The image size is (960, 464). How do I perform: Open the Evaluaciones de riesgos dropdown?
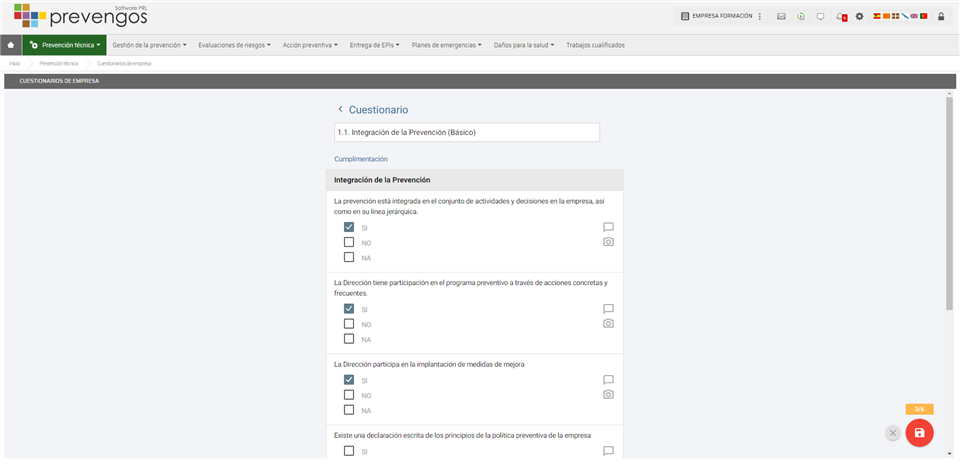pyautogui.click(x=234, y=45)
